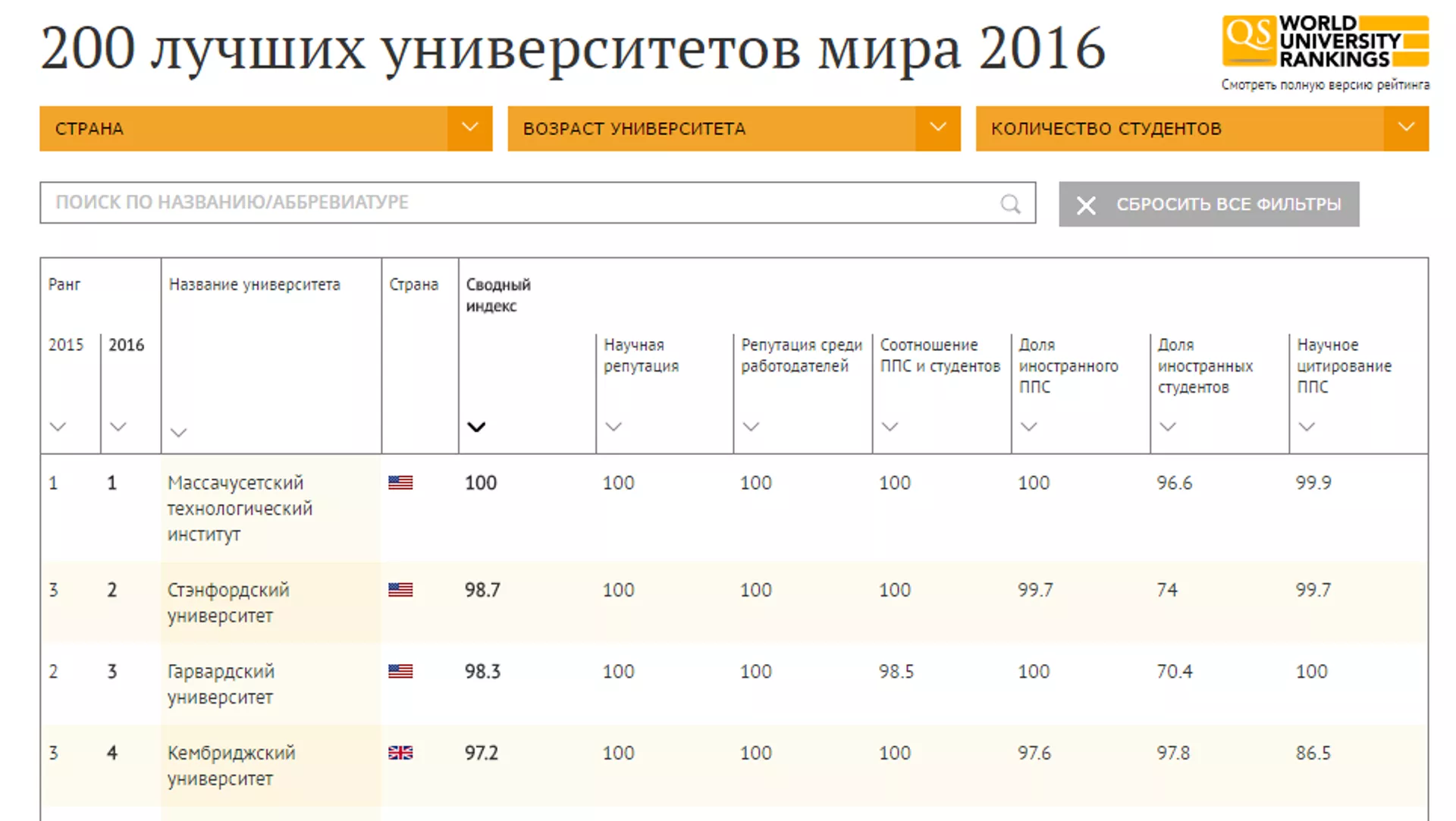Screen dimensions: 1456x821
Task: Open the full ranking version link
Action: click(1325, 86)
